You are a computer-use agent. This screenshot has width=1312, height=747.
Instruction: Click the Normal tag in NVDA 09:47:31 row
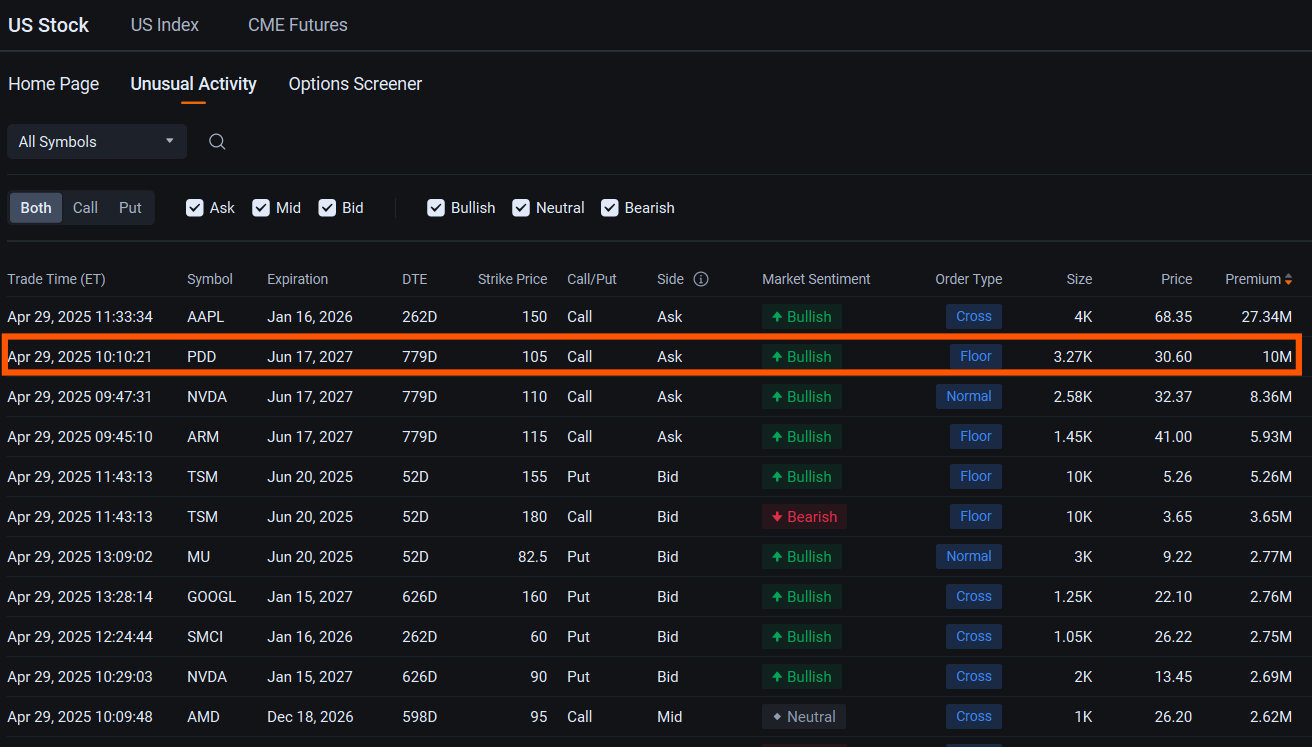coord(969,397)
